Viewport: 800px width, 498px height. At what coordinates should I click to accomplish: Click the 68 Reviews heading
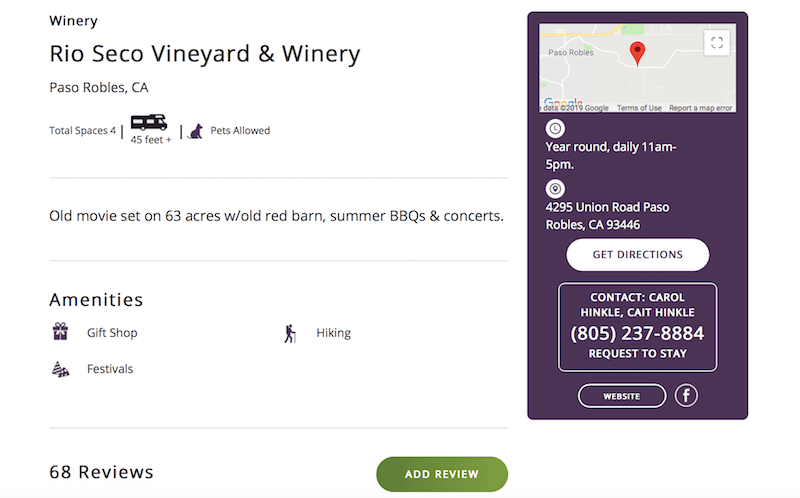click(101, 472)
